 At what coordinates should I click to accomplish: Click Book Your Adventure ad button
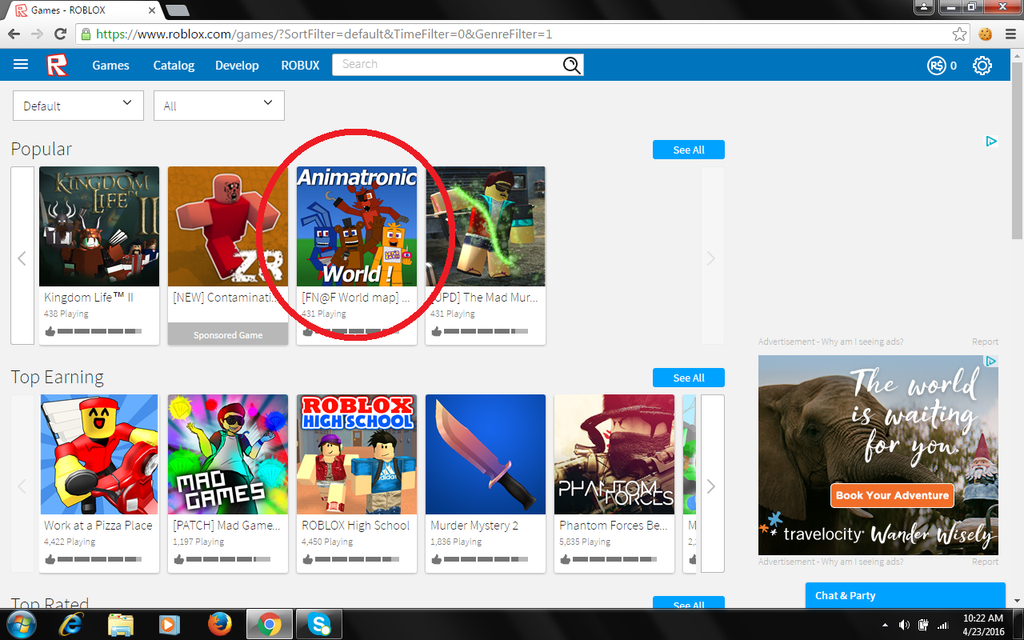click(x=892, y=495)
